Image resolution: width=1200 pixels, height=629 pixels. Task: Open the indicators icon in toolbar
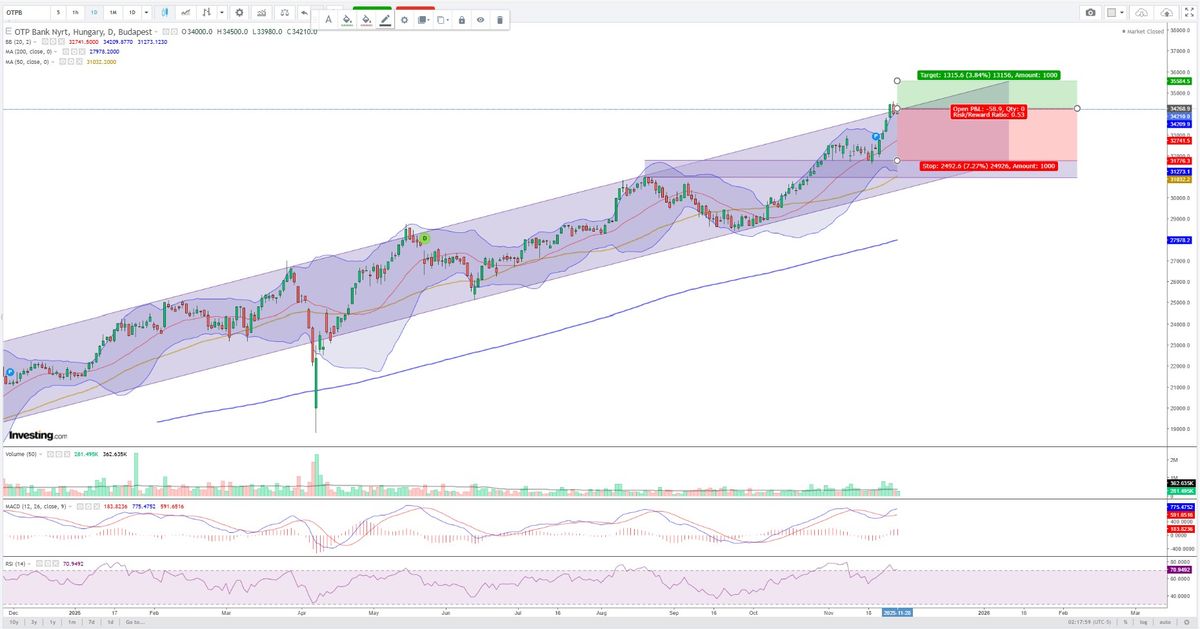point(261,13)
